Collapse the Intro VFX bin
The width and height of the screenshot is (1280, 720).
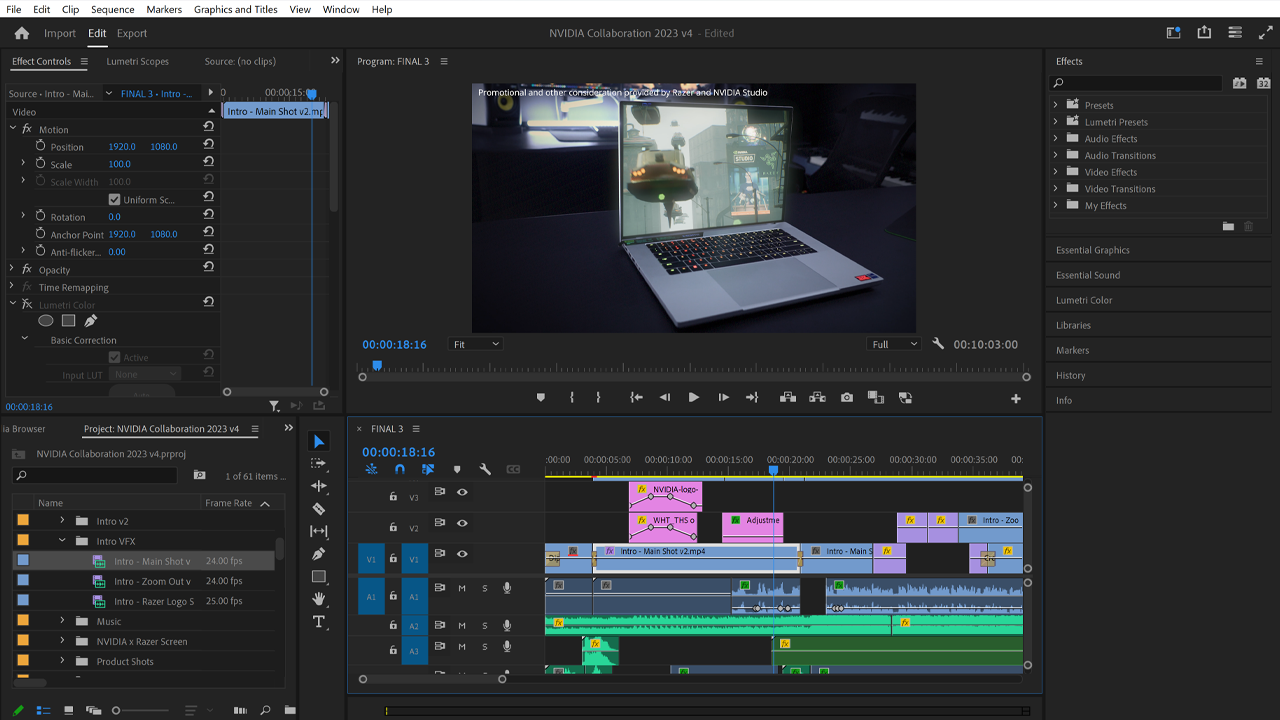62,541
